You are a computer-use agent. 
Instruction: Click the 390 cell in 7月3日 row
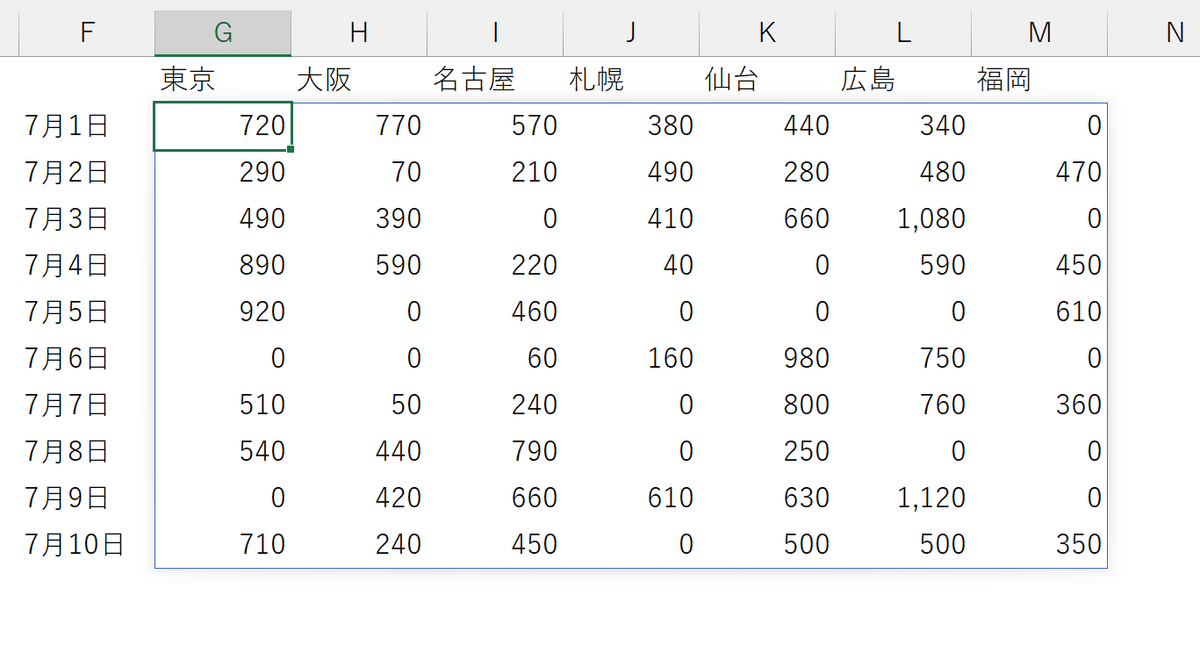tap(359, 219)
